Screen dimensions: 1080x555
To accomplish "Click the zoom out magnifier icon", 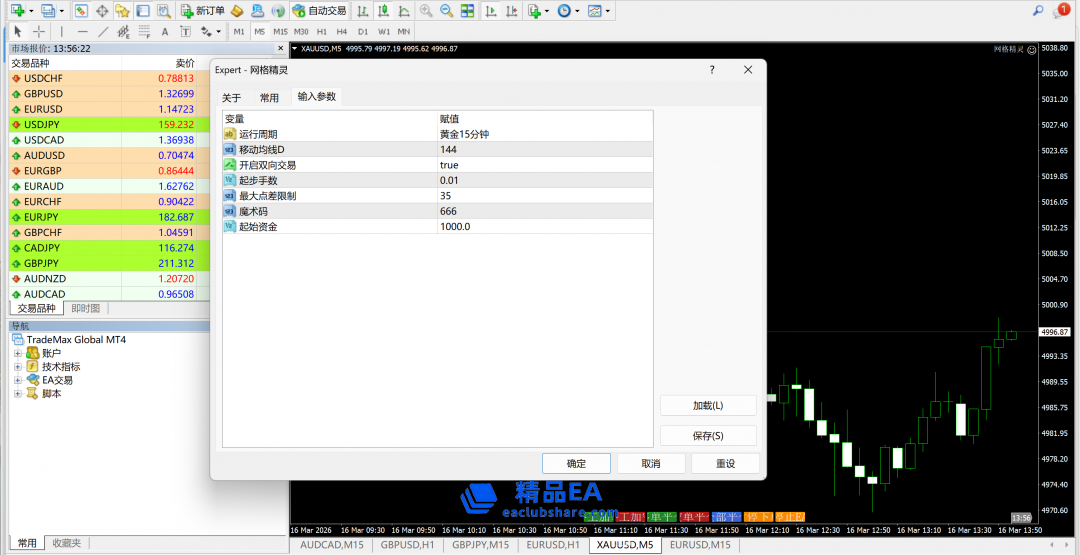I will 446,11.
